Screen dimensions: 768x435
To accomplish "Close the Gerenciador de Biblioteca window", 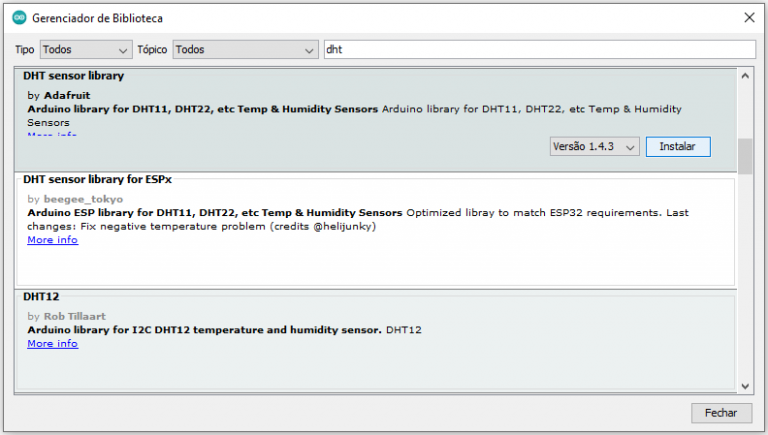I will click(x=748, y=18).
